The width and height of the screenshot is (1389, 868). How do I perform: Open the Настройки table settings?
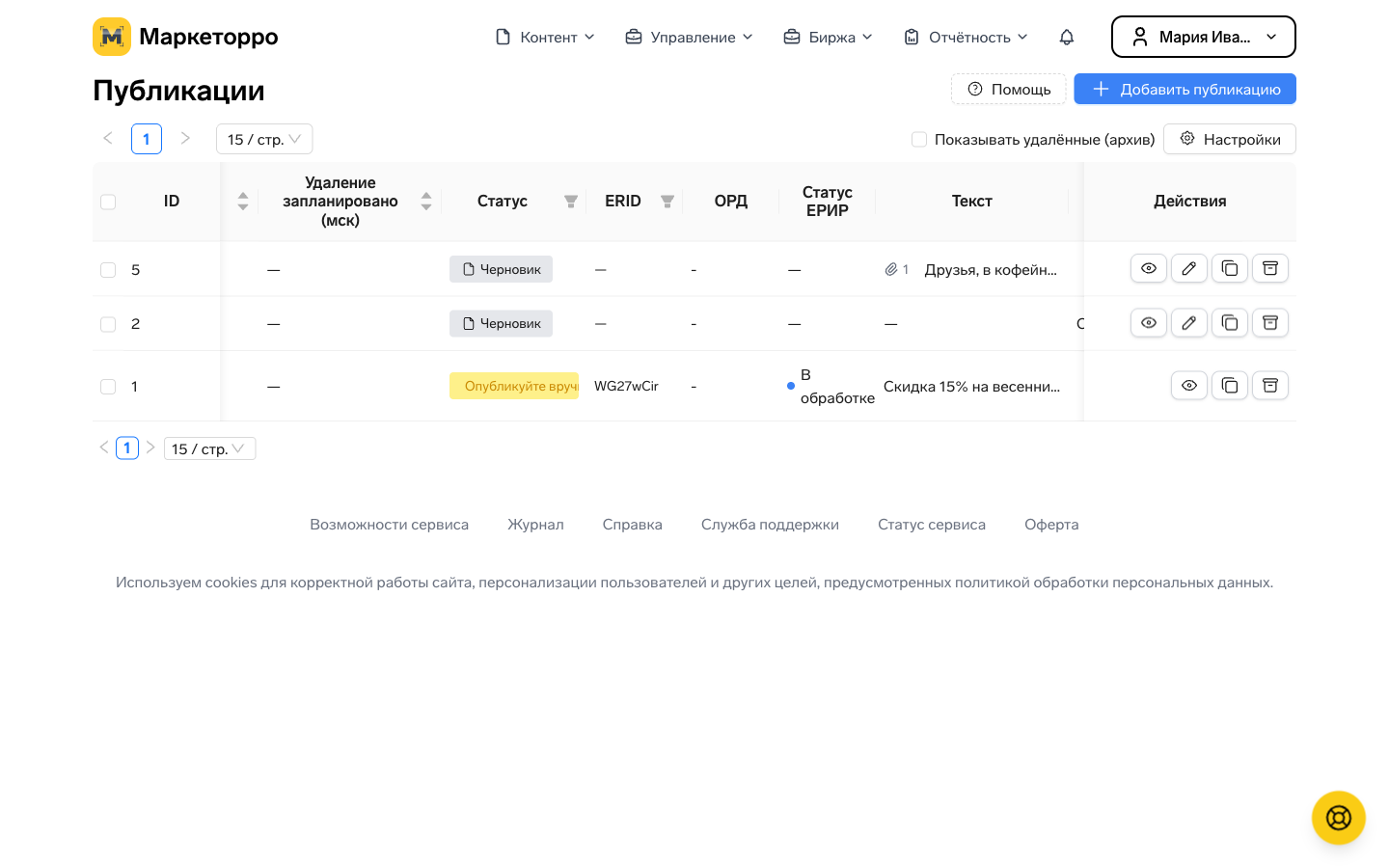[x=1230, y=139]
